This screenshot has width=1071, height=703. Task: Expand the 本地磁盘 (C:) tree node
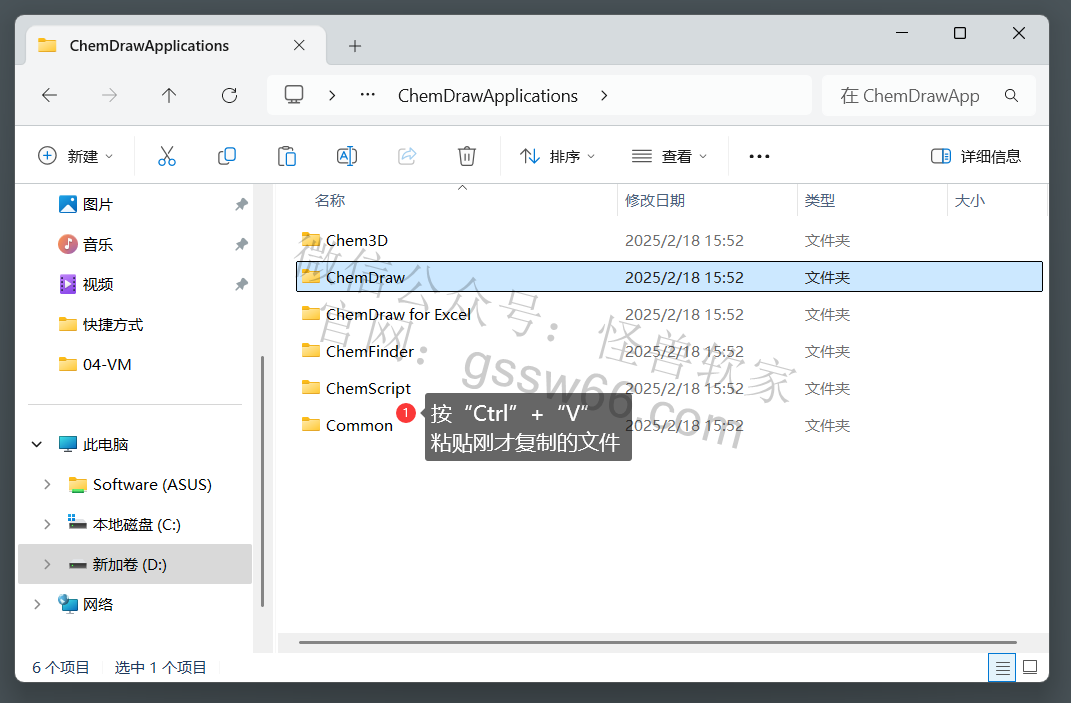[x=47, y=525]
